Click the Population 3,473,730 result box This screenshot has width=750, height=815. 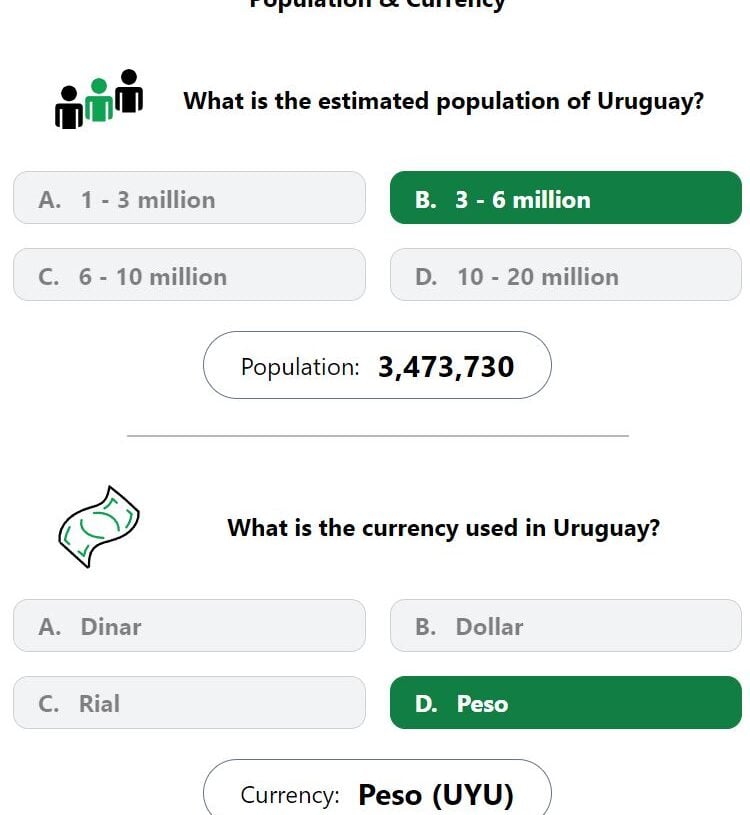[377, 365]
